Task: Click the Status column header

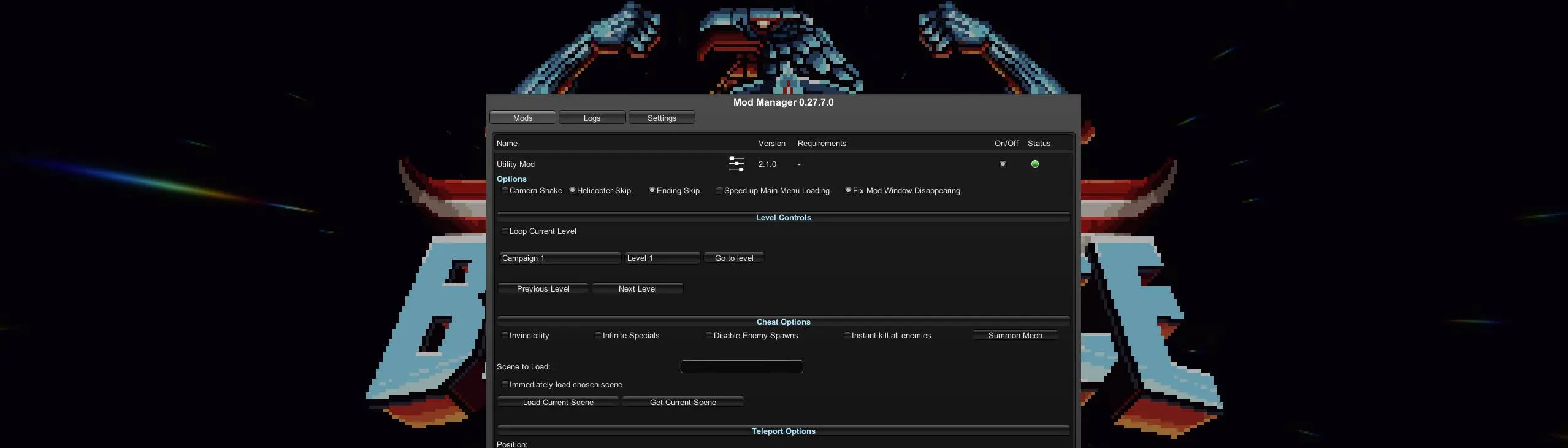Action: (1039, 143)
